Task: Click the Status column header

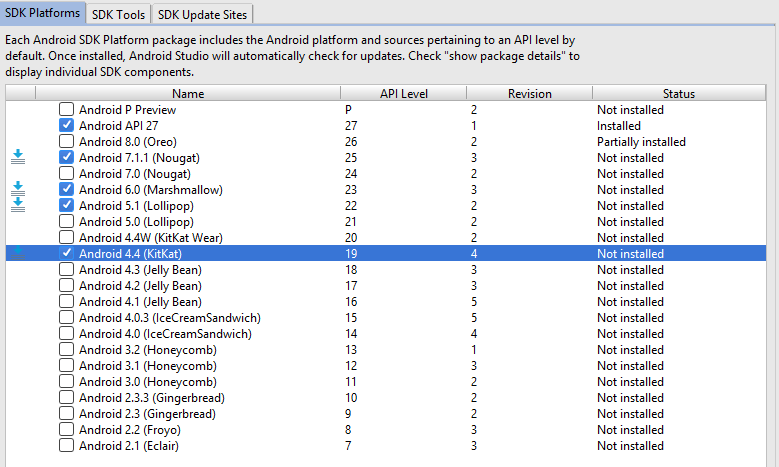Action: point(677,93)
